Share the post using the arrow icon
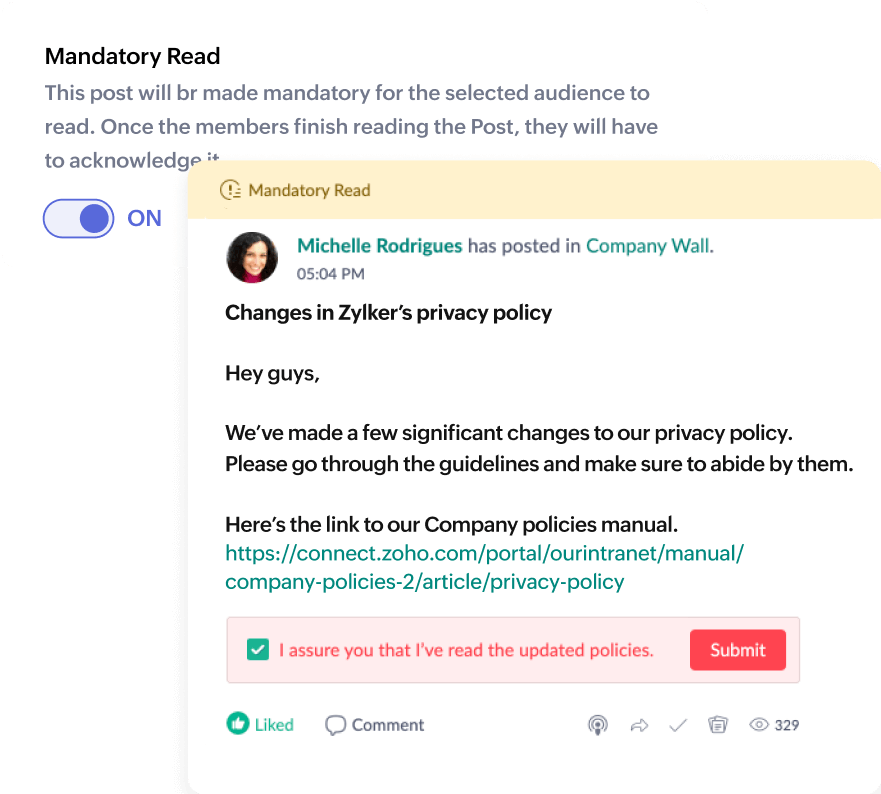Image resolution: width=881 pixels, height=794 pixels. 639,725
